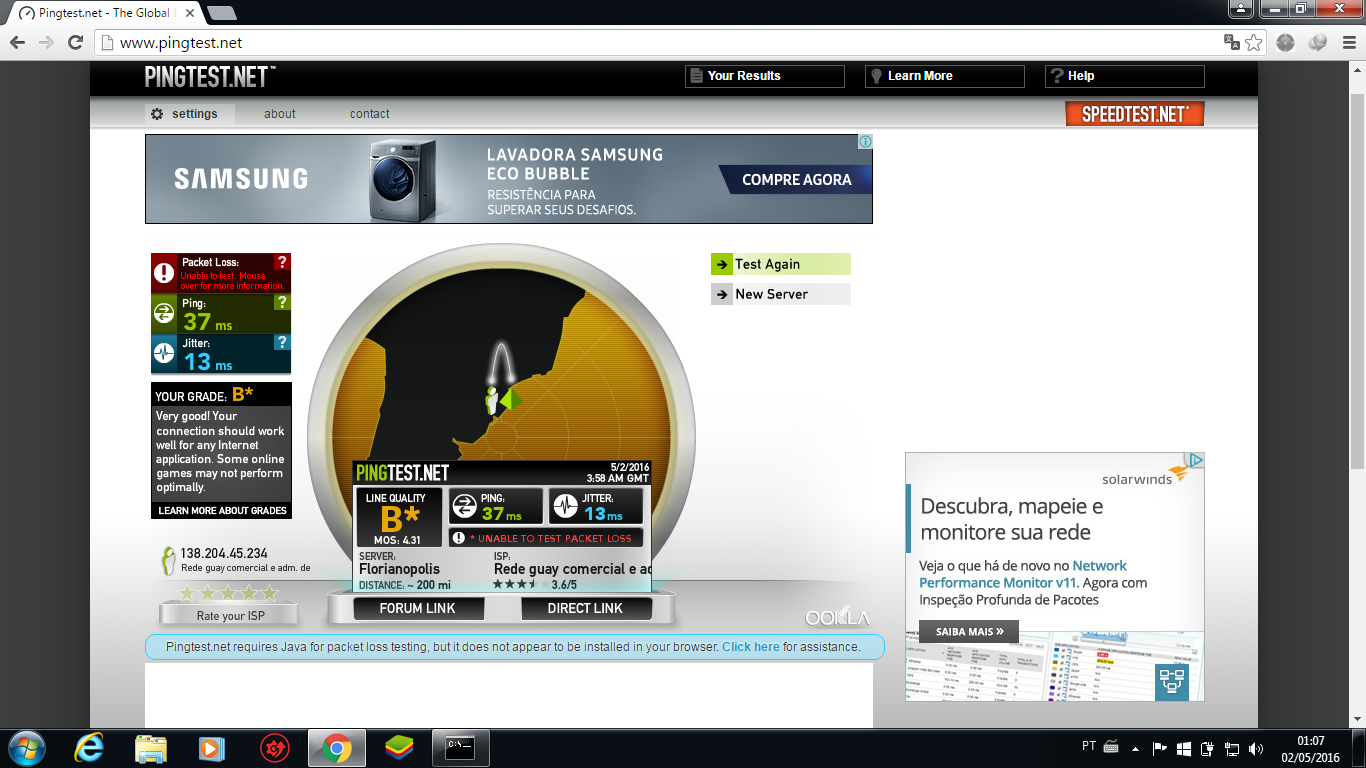This screenshot has width=1366, height=768.
Task: Click the Ping arrows icon in side panel
Action: (x=163, y=314)
